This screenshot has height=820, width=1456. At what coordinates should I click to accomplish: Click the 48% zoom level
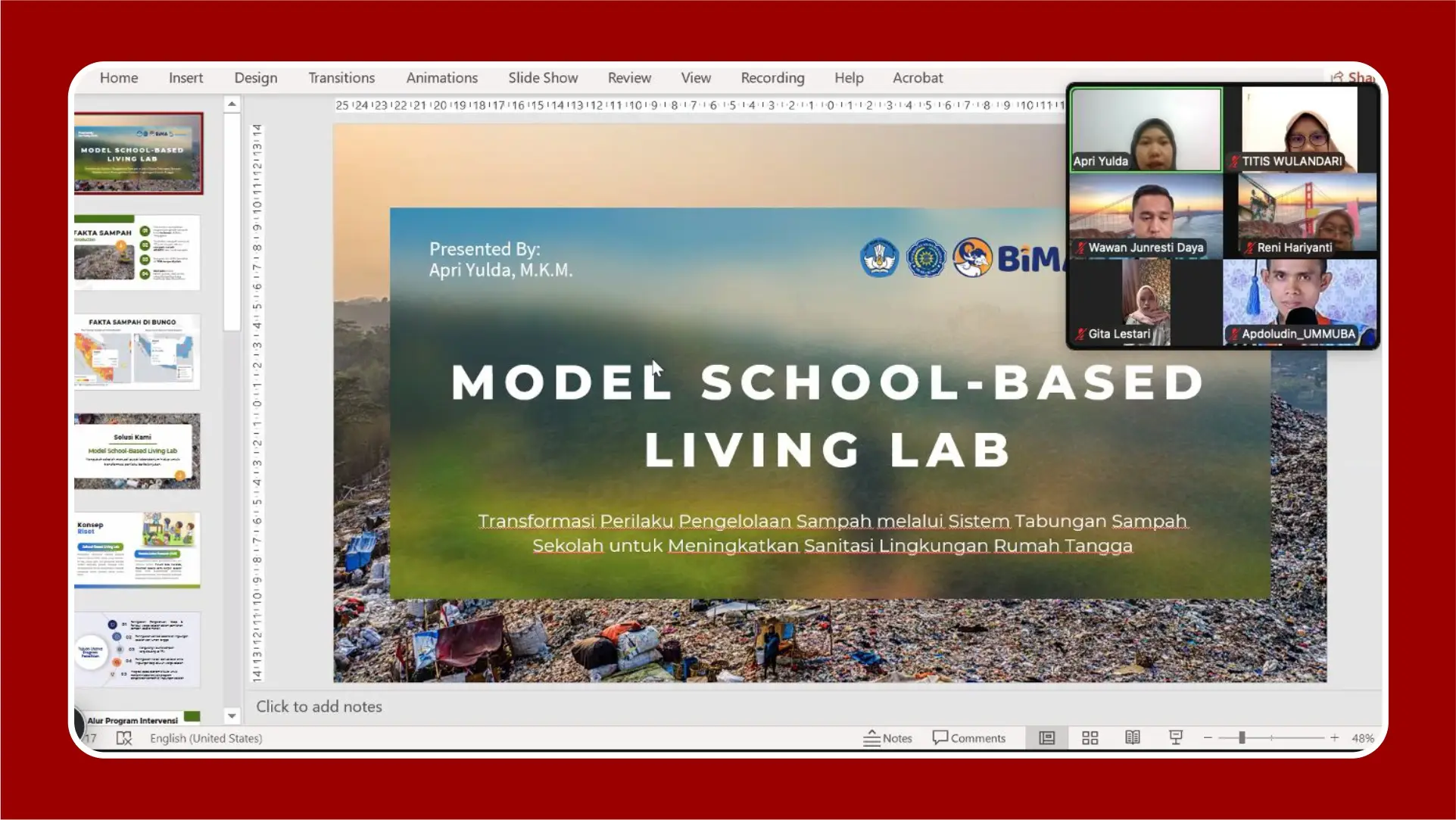pos(1363,738)
